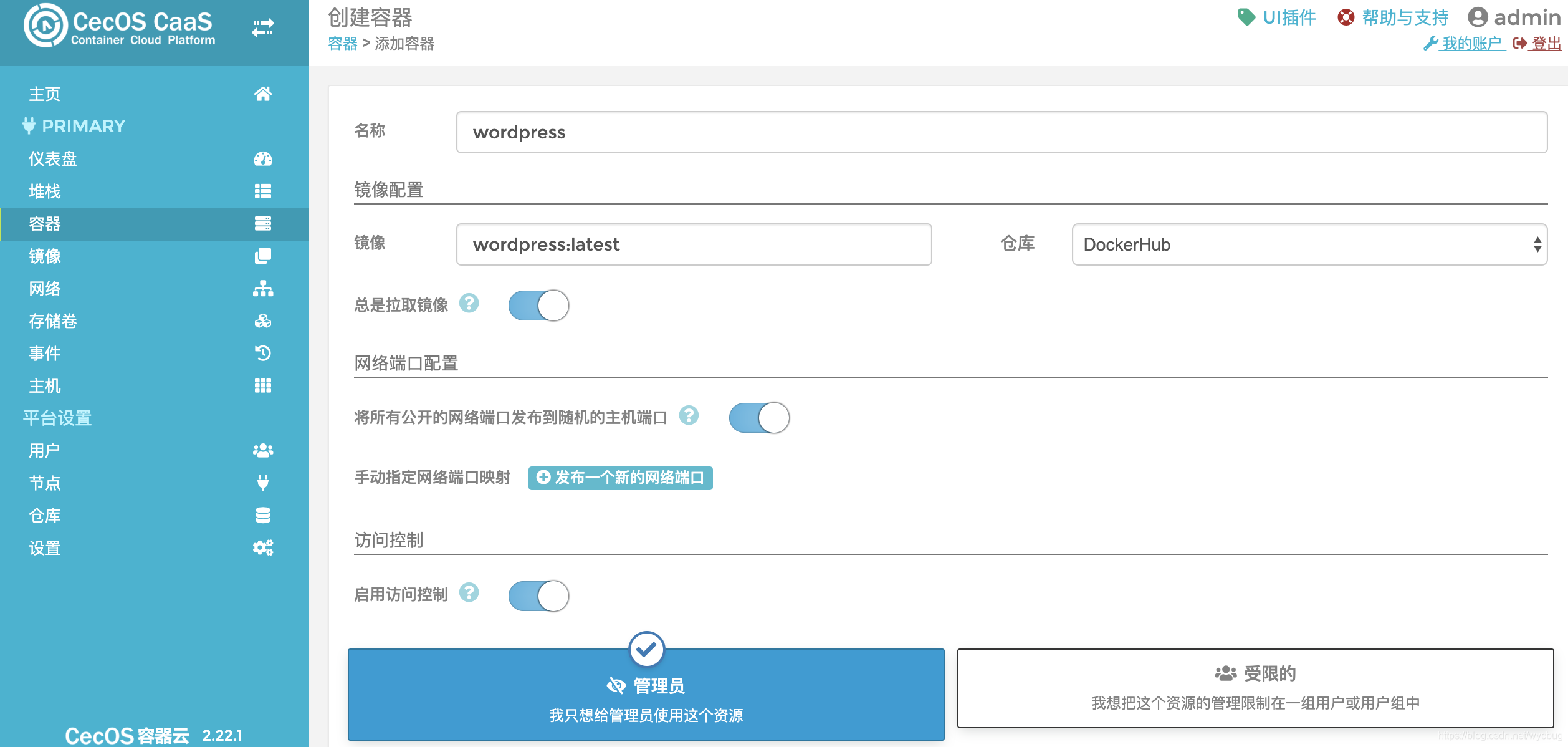Image resolution: width=1568 pixels, height=747 pixels.
Task: Click the 名称 field containing wordpress
Action: (x=1002, y=132)
